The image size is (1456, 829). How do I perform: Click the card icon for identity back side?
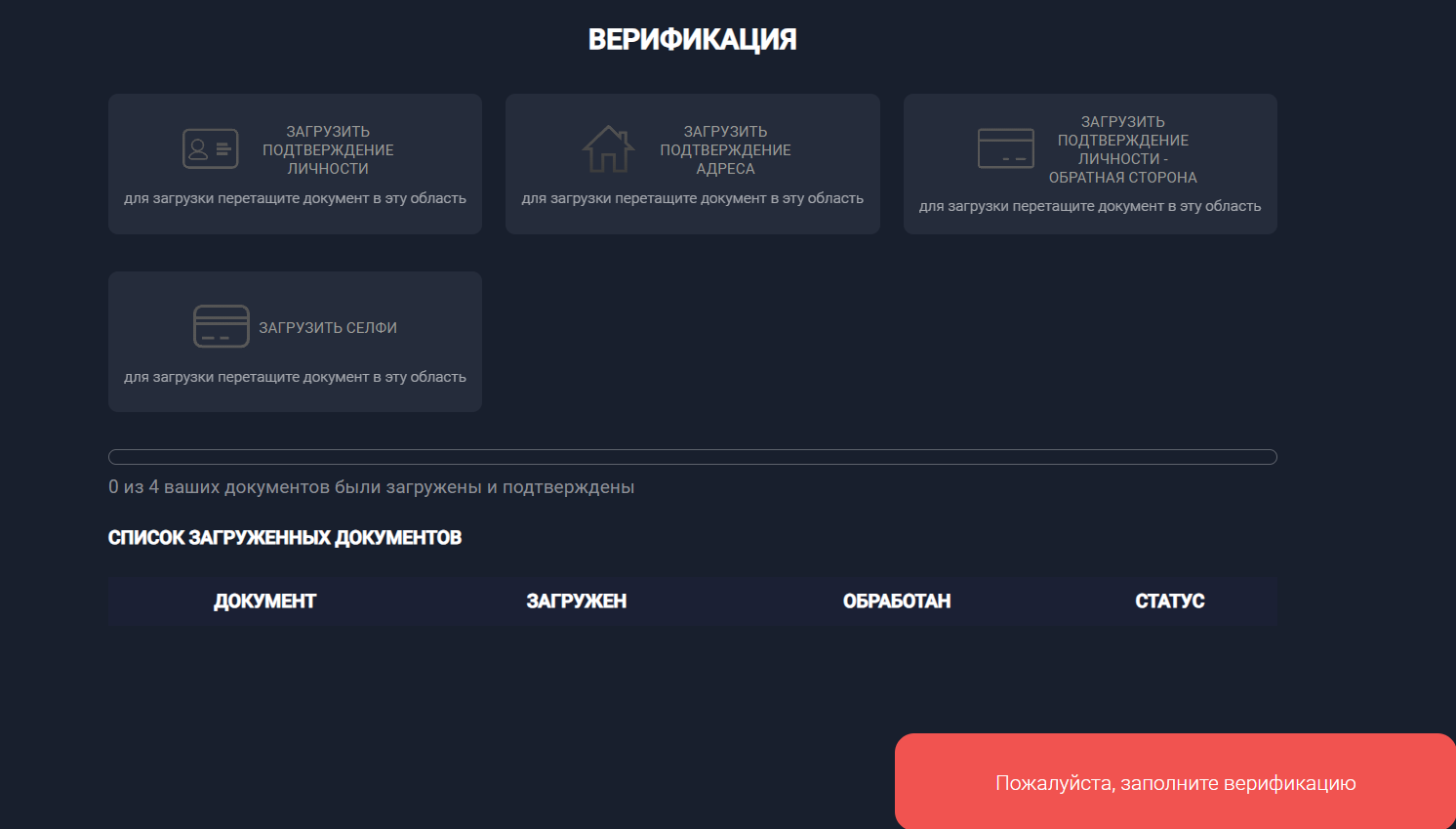tap(1006, 148)
